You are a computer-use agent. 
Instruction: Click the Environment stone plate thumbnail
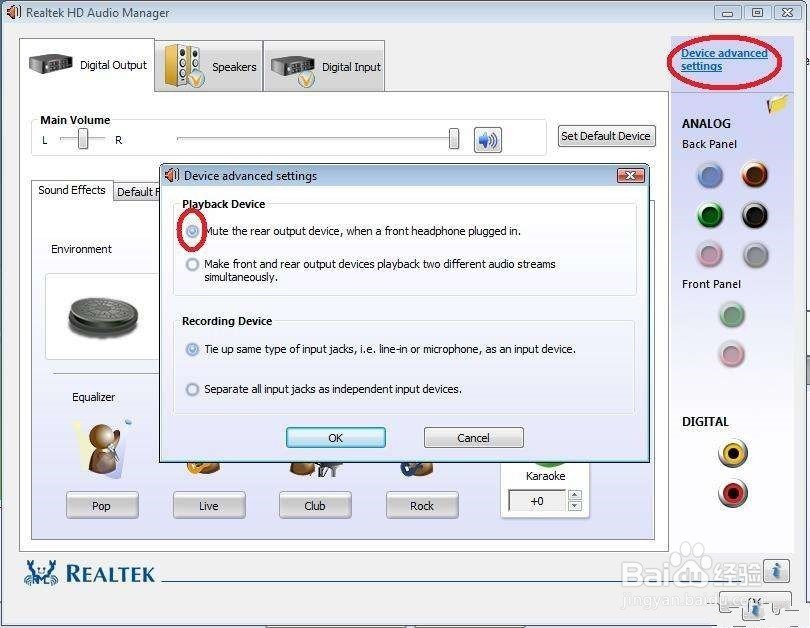[x=103, y=316]
